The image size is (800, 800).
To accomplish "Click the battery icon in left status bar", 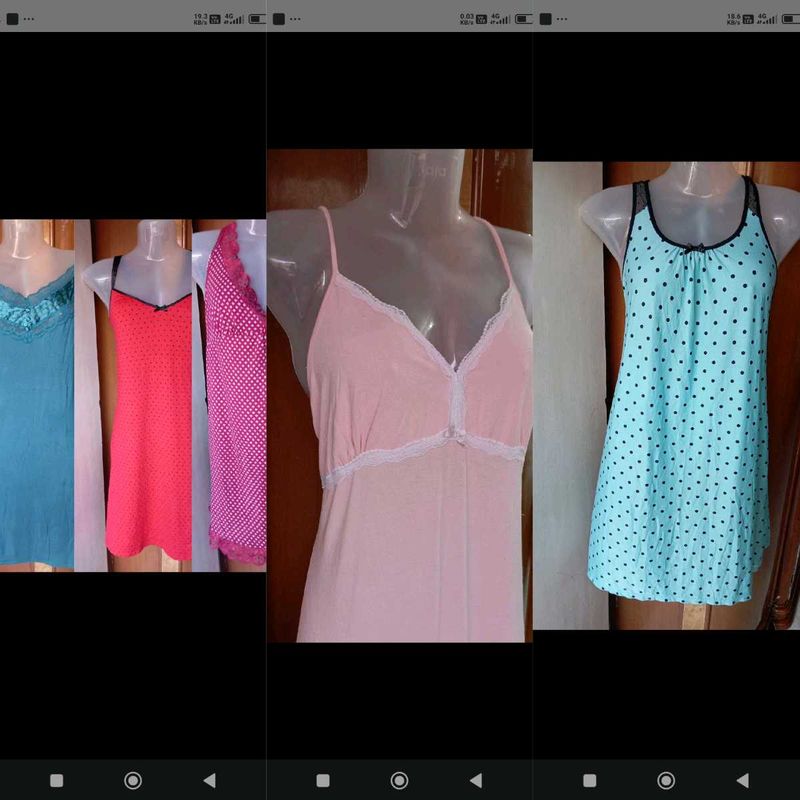I will tap(257, 18).
